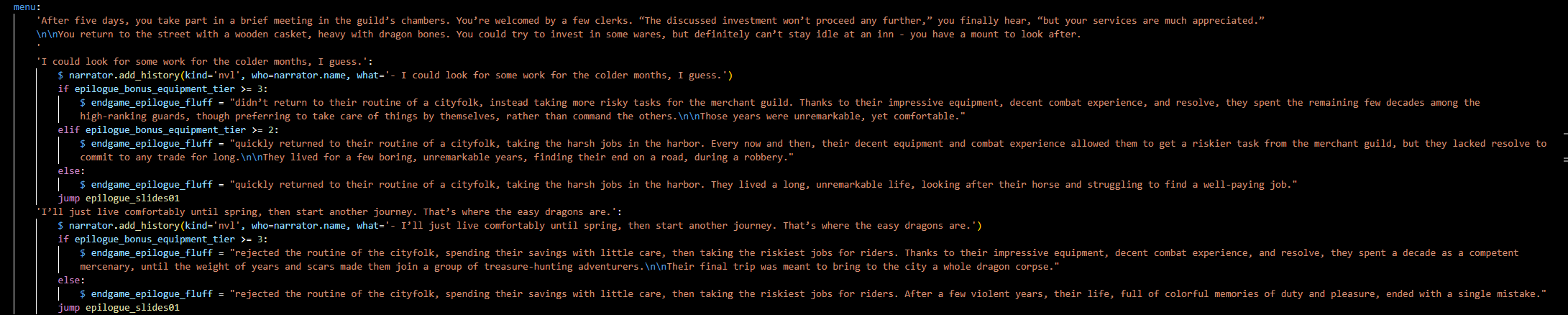Click the first jump epilogue_slides01 statement
This screenshot has height=315, width=1568.
coord(119,198)
